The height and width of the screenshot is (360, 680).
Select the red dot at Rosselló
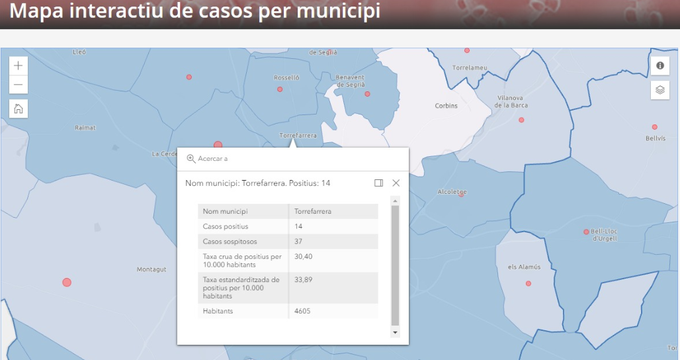(x=280, y=89)
